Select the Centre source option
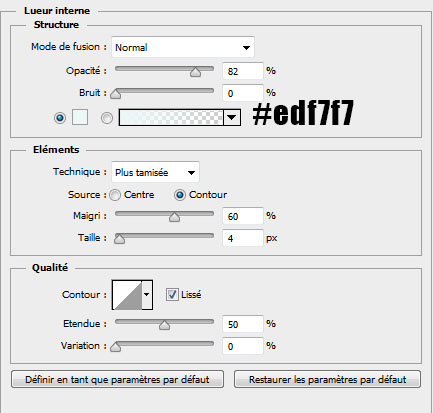 (115, 195)
